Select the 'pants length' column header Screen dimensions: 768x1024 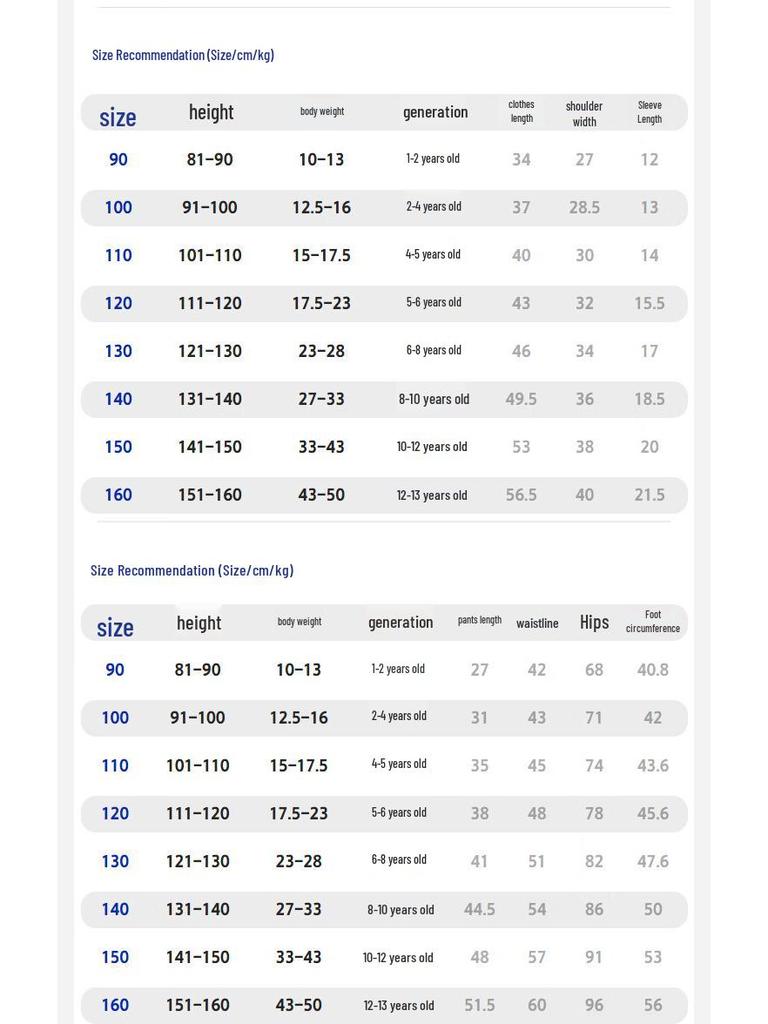pyautogui.click(x=479, y=620)
